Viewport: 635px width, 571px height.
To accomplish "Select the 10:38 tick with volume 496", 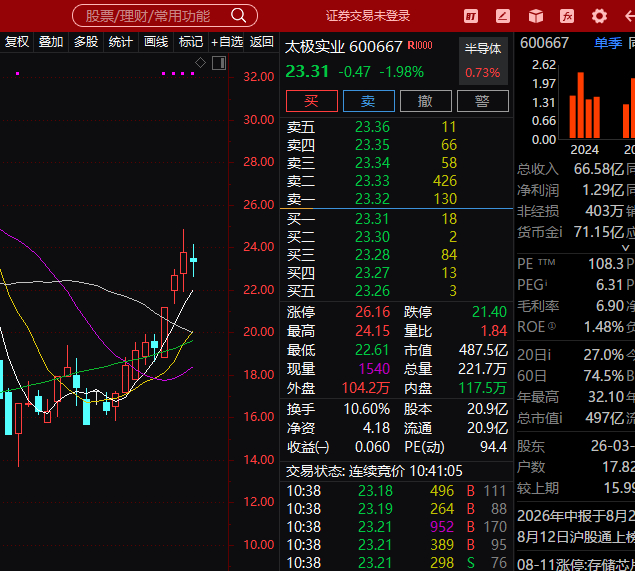I will click(397, 491).
